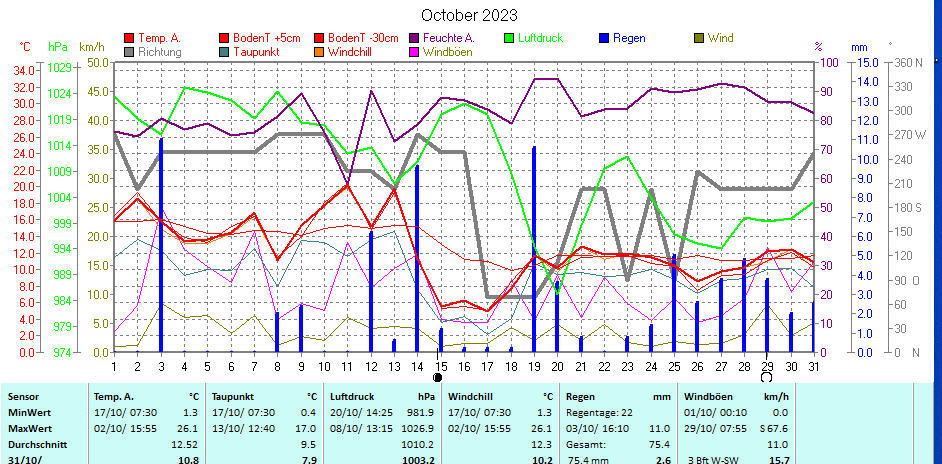Image resolution: width=942 pixels, height=464 pixels.
Task: Click the 31/10/ row label
Action: click(x=23, y=460)
